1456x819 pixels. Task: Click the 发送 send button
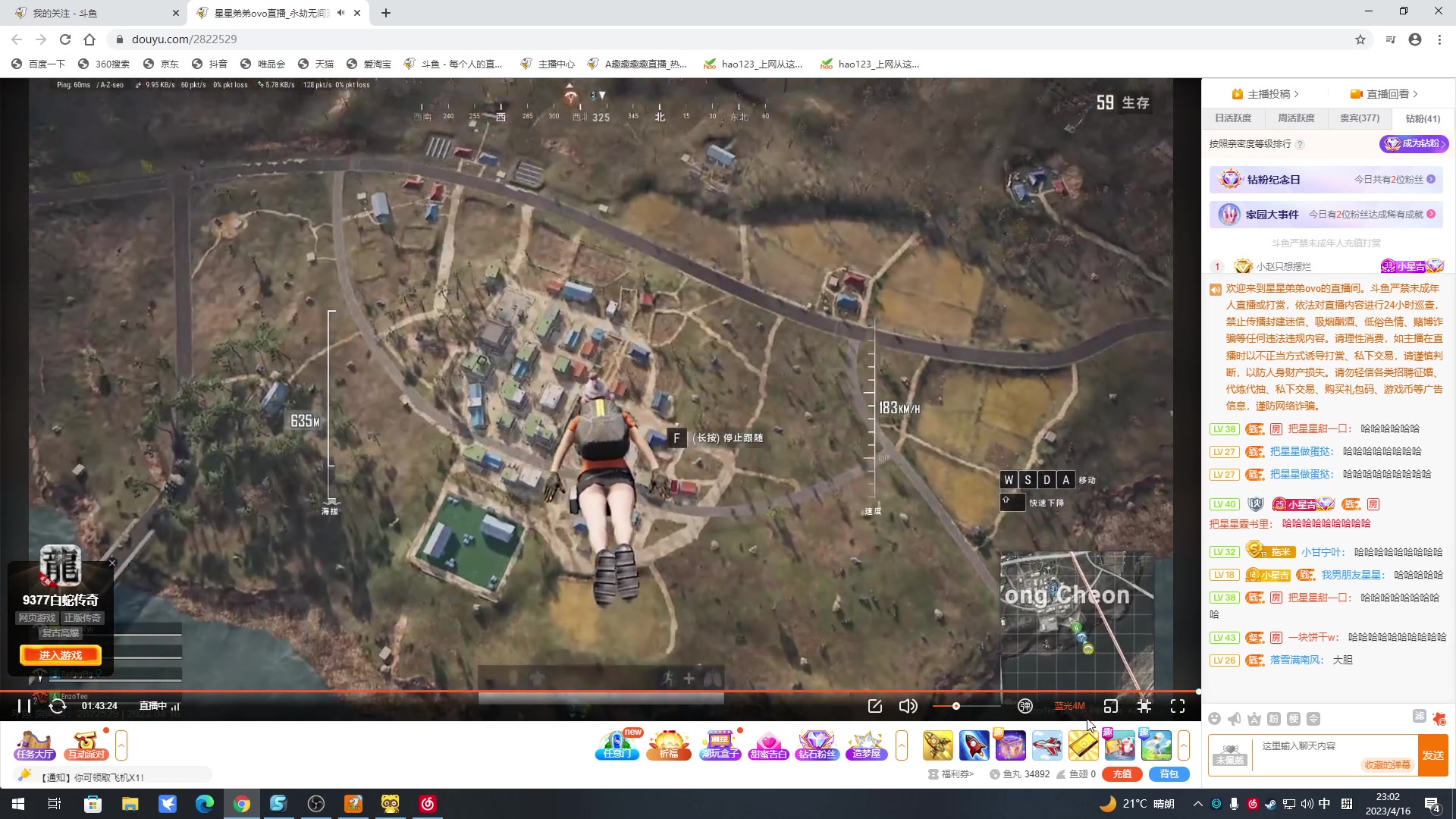point(1433,755)
